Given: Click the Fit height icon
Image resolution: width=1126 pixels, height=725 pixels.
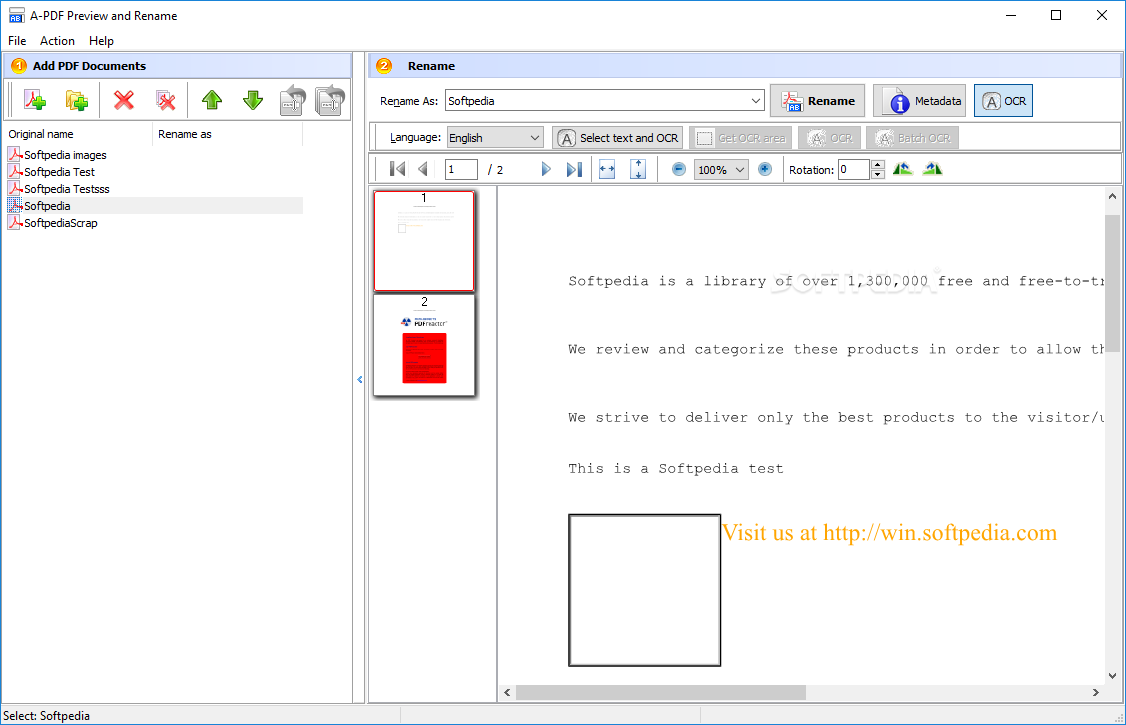Looking at the screenshot, I should pos(638,169).
